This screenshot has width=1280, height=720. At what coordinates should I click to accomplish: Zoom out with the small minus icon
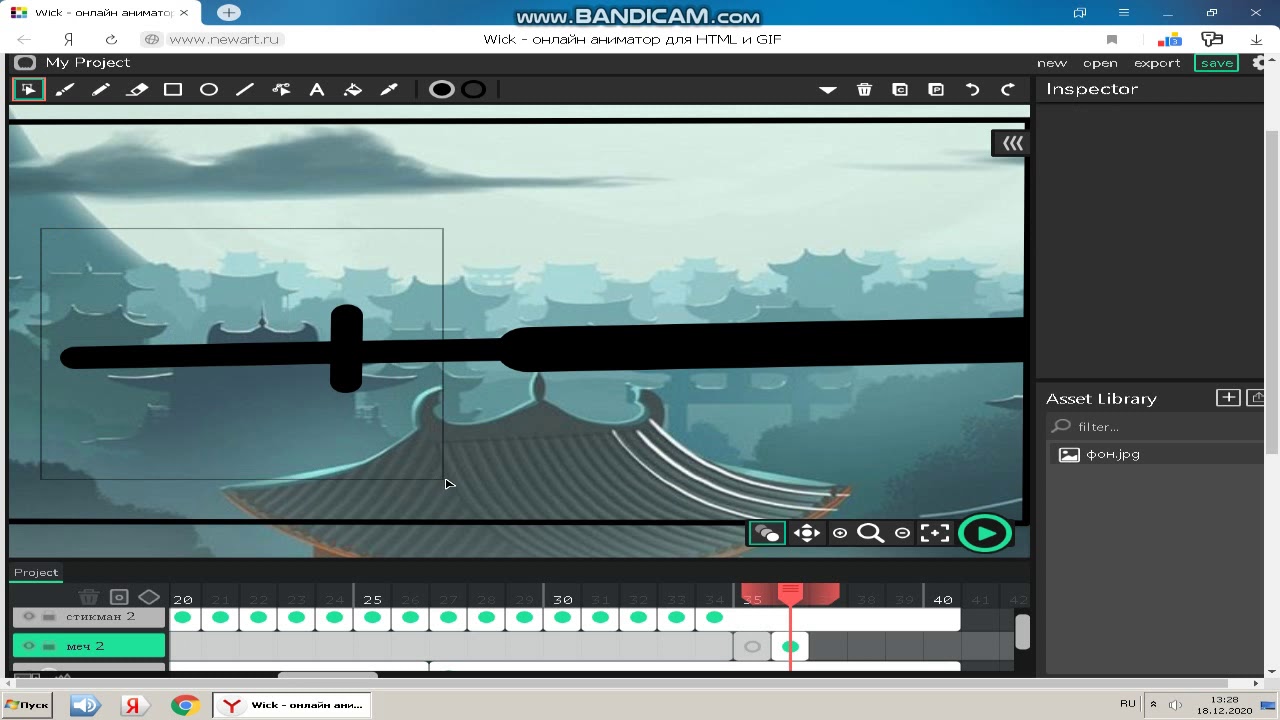(x=902, y=533)
